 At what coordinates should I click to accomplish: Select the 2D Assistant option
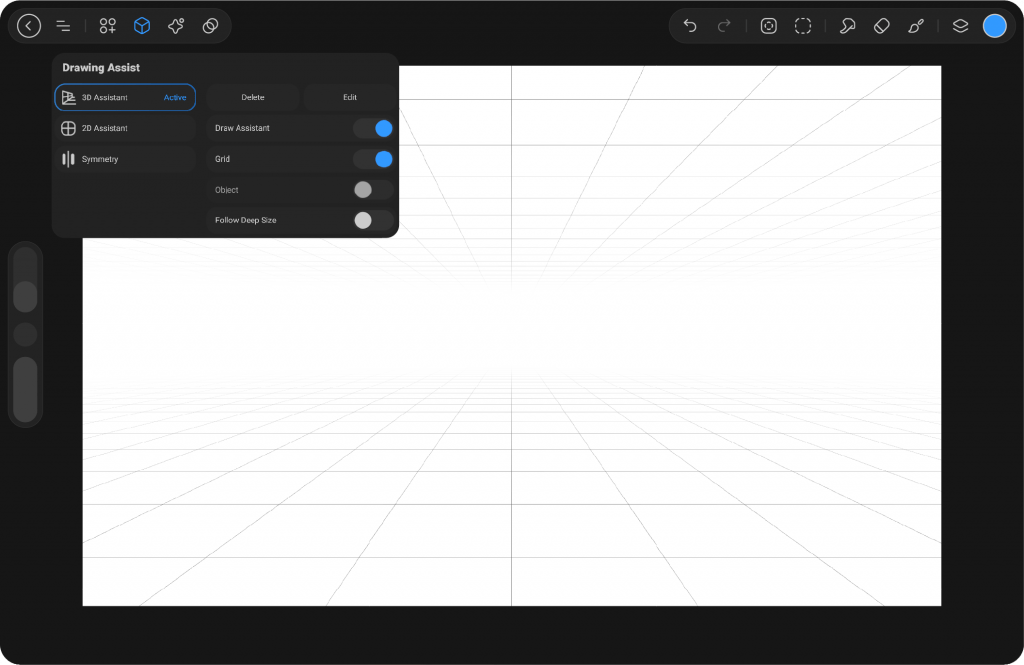tap(124, 128)
